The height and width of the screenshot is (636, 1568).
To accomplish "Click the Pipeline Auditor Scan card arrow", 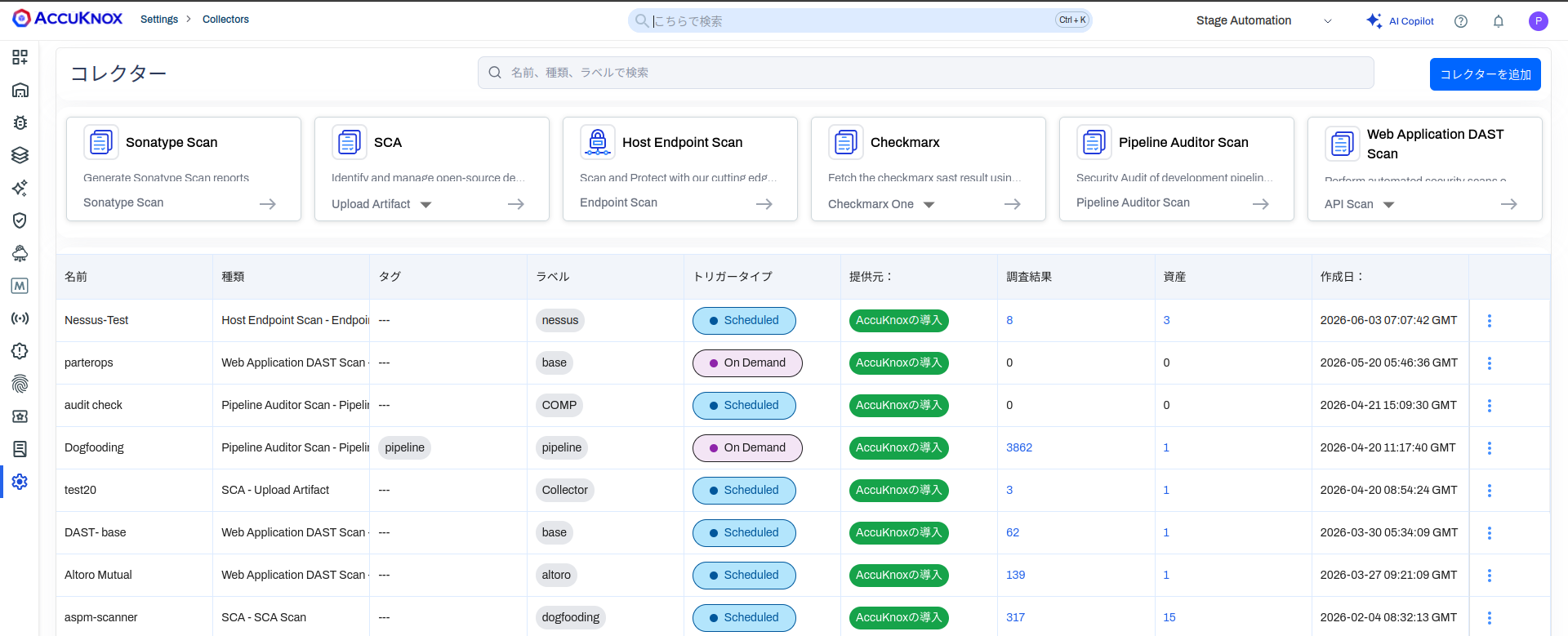I will pyautogui.click(x=1261, y=204).
